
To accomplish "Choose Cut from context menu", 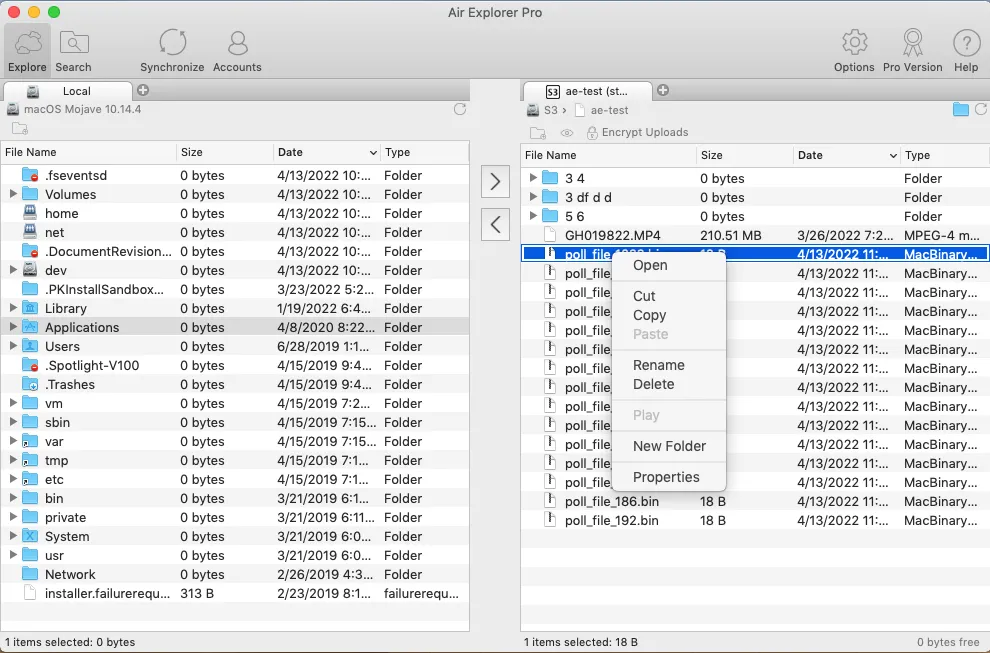I will pos(669,296).
